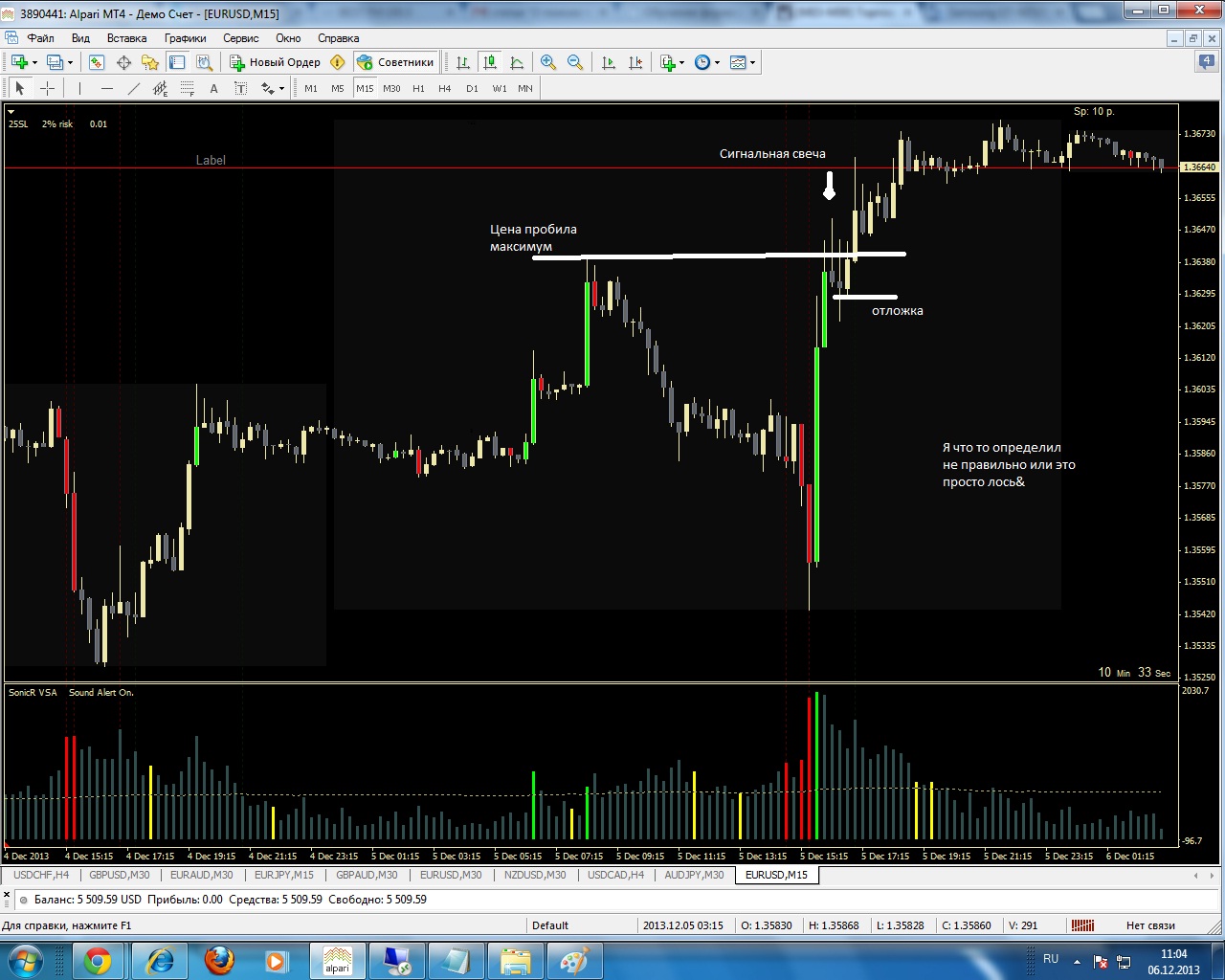This screenshot has width=1225, height=980.
Task: Expand the Indicators dropdown arrow
Action: [x=682, y=62]
